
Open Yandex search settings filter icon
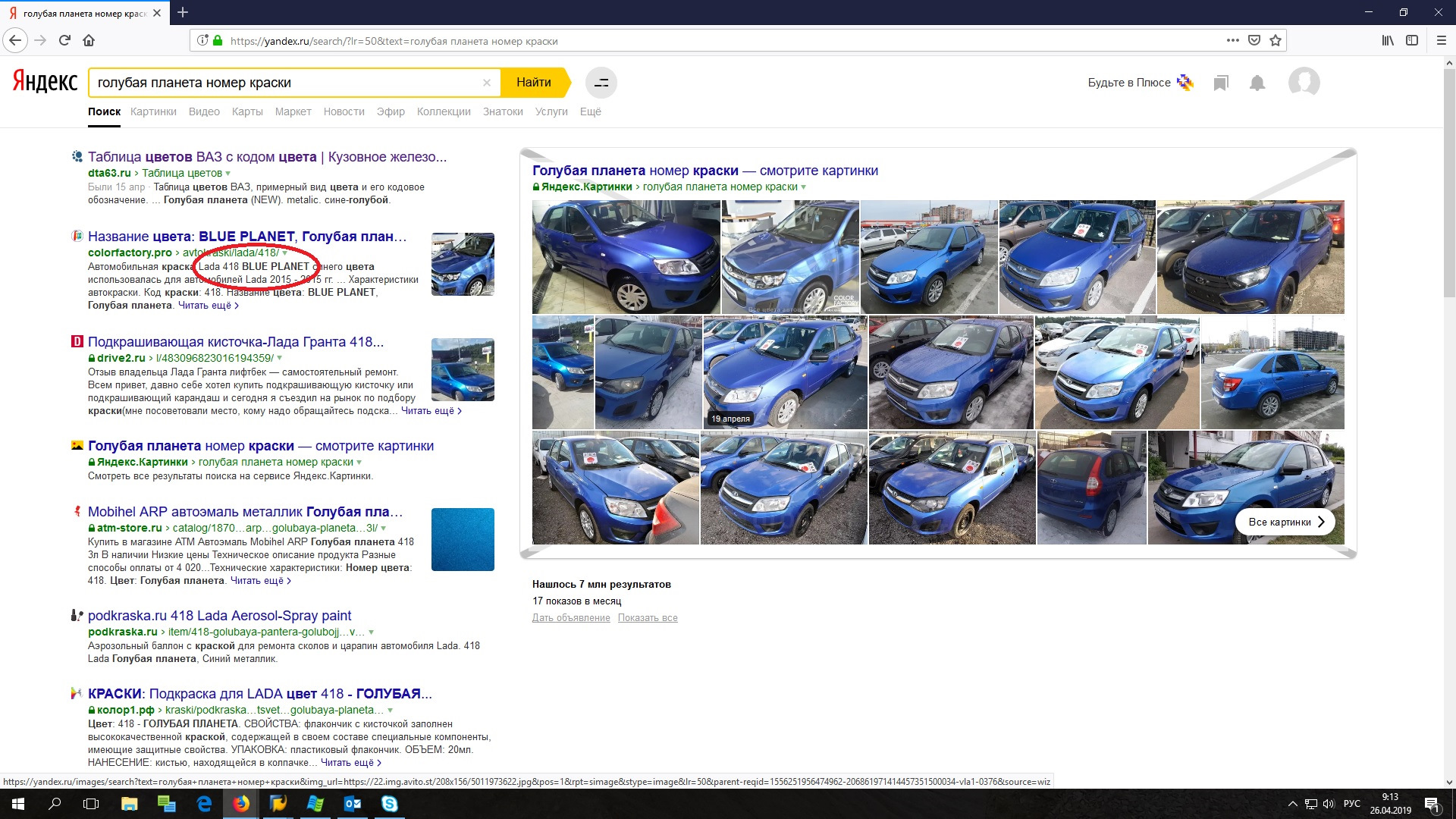[x=601, y=83]
